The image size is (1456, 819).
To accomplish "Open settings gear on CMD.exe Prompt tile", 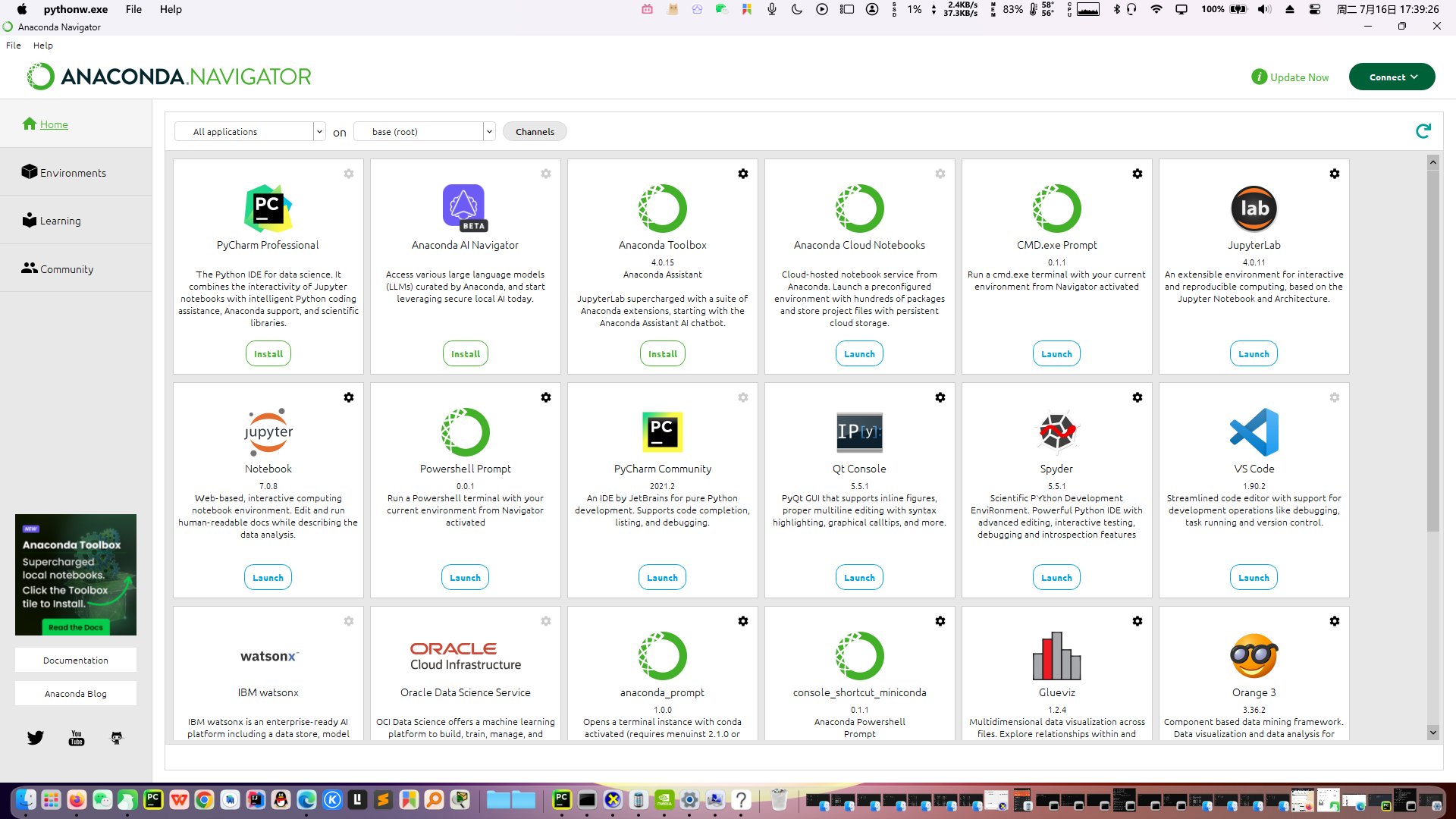I will tap(1137, 174).
